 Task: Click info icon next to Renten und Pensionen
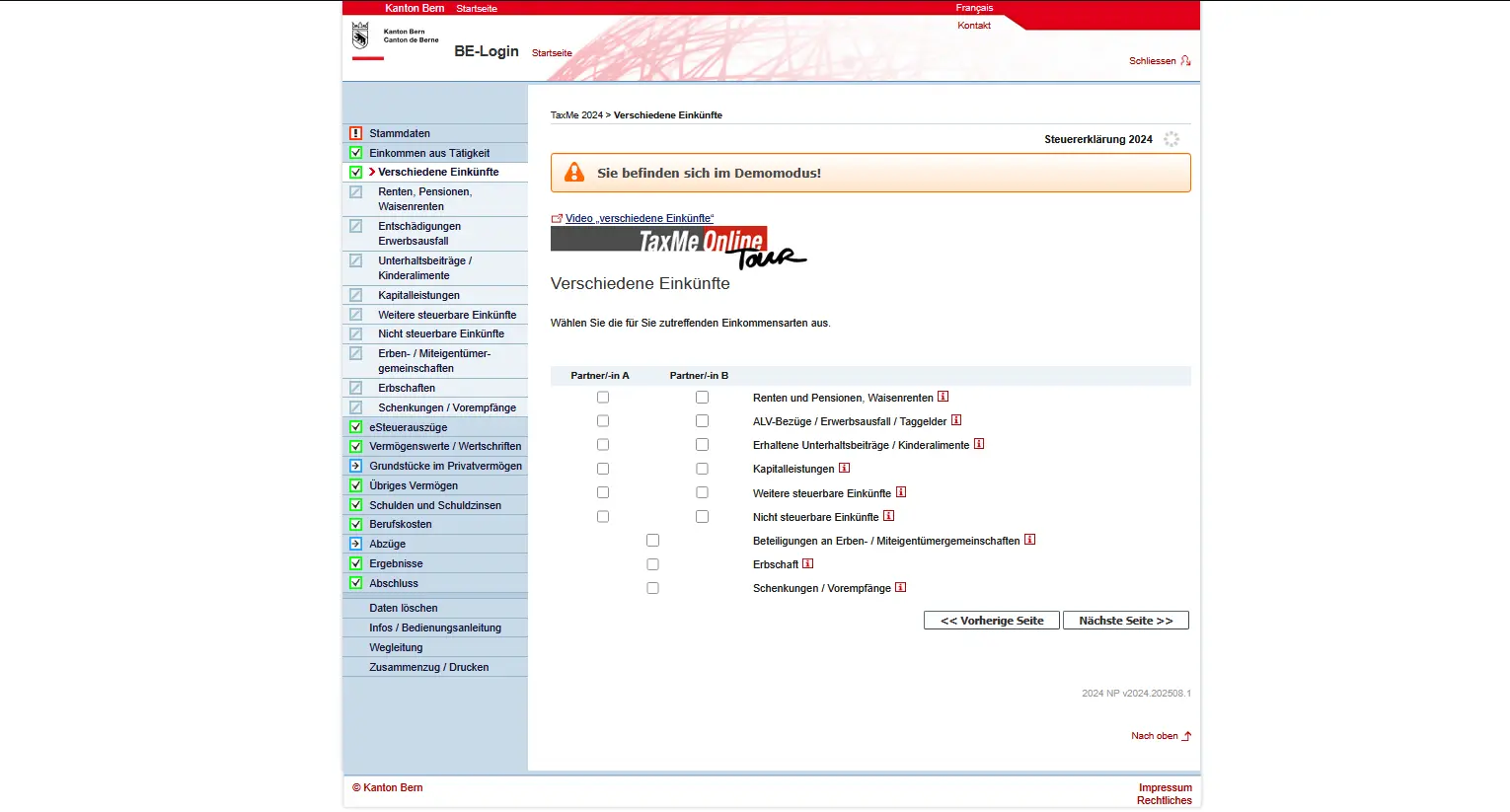[x=943, y=397]
